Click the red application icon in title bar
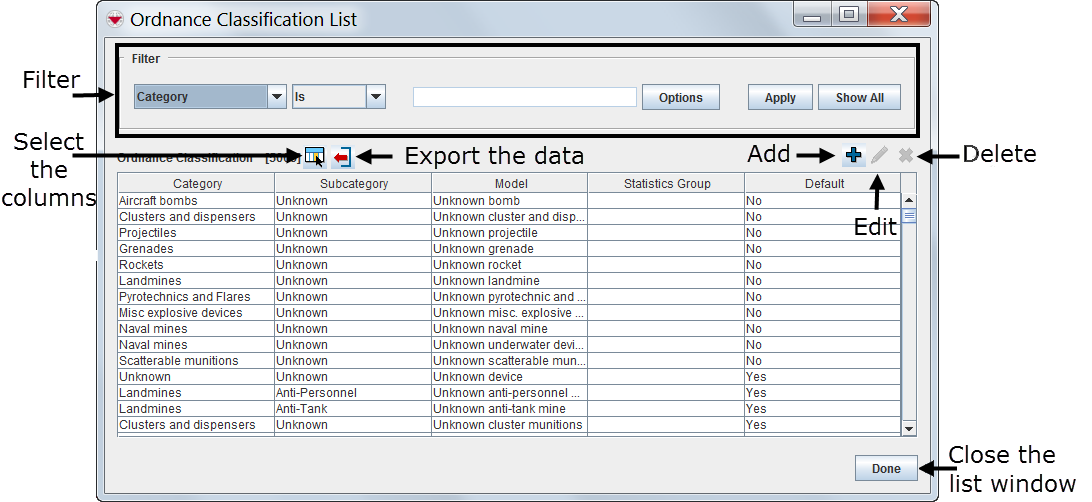The width and height of the screenshot is (1092, 502). click(116, 19)
